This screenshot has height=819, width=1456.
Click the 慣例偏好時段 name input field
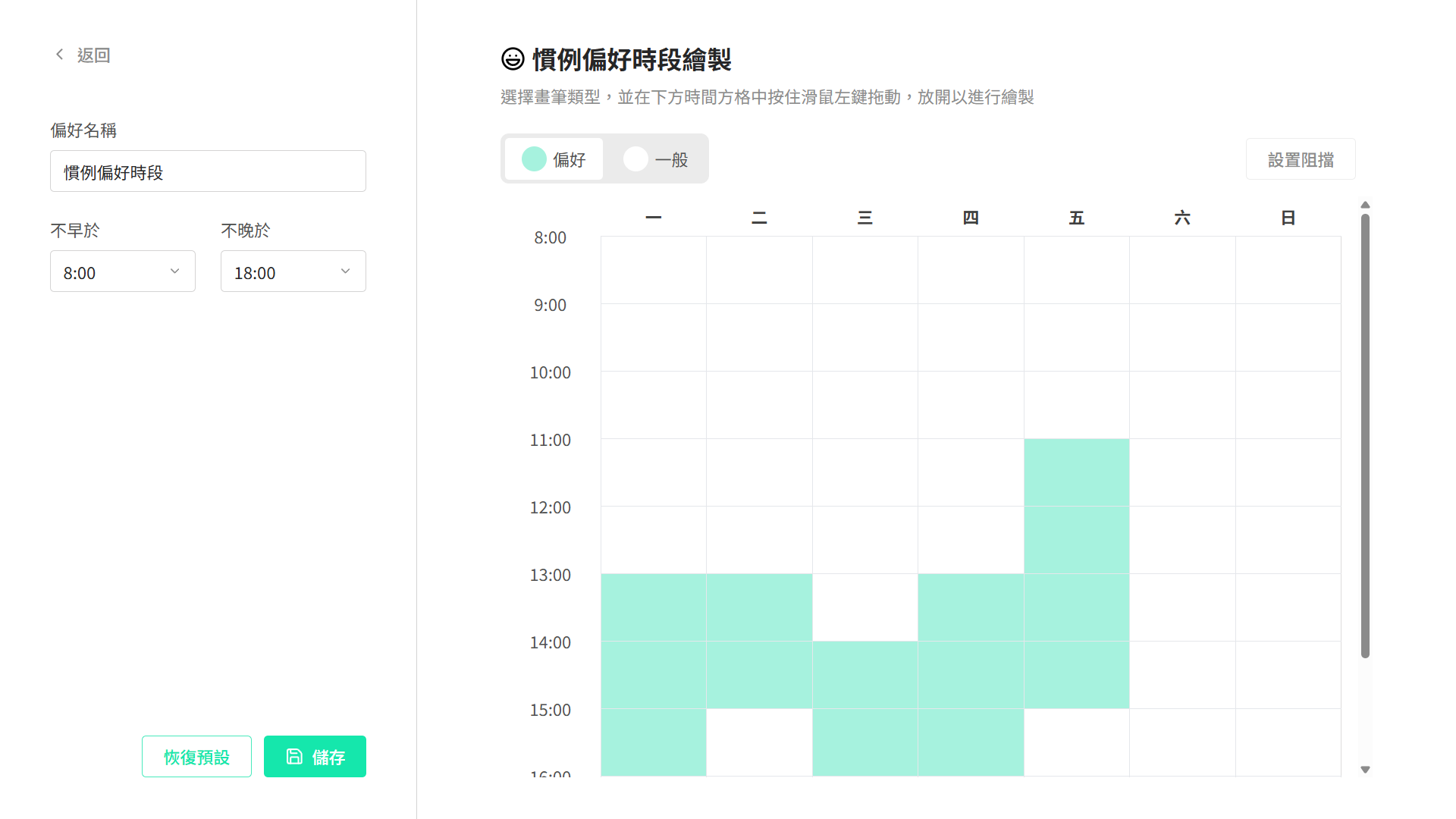[x=208, y=171]
